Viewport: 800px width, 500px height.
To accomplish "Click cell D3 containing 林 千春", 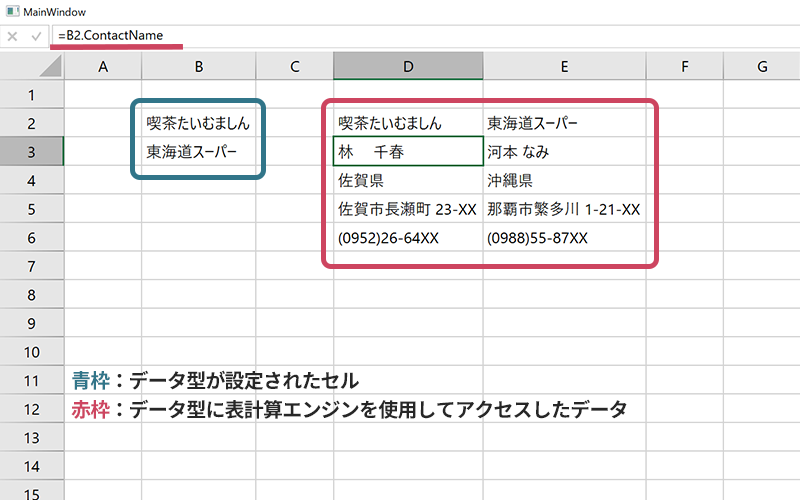I will click(x=408, y=151).
